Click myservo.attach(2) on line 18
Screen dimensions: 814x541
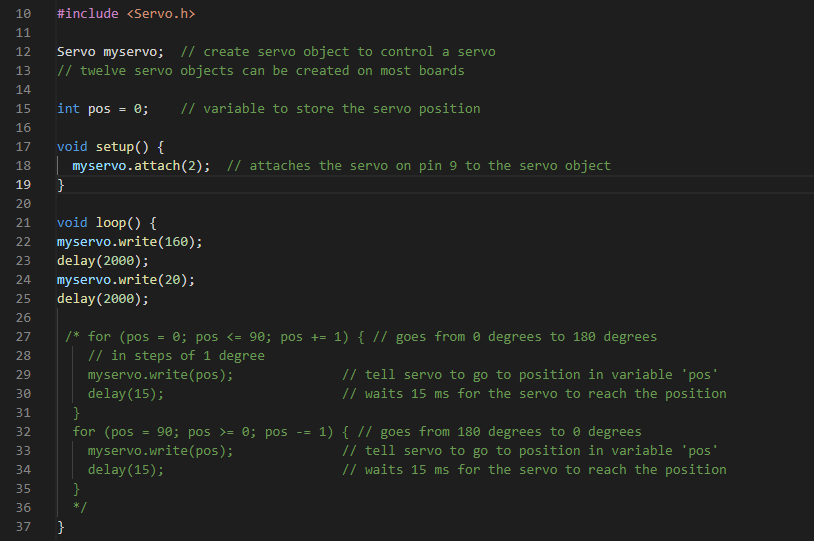tap(141, 166)
